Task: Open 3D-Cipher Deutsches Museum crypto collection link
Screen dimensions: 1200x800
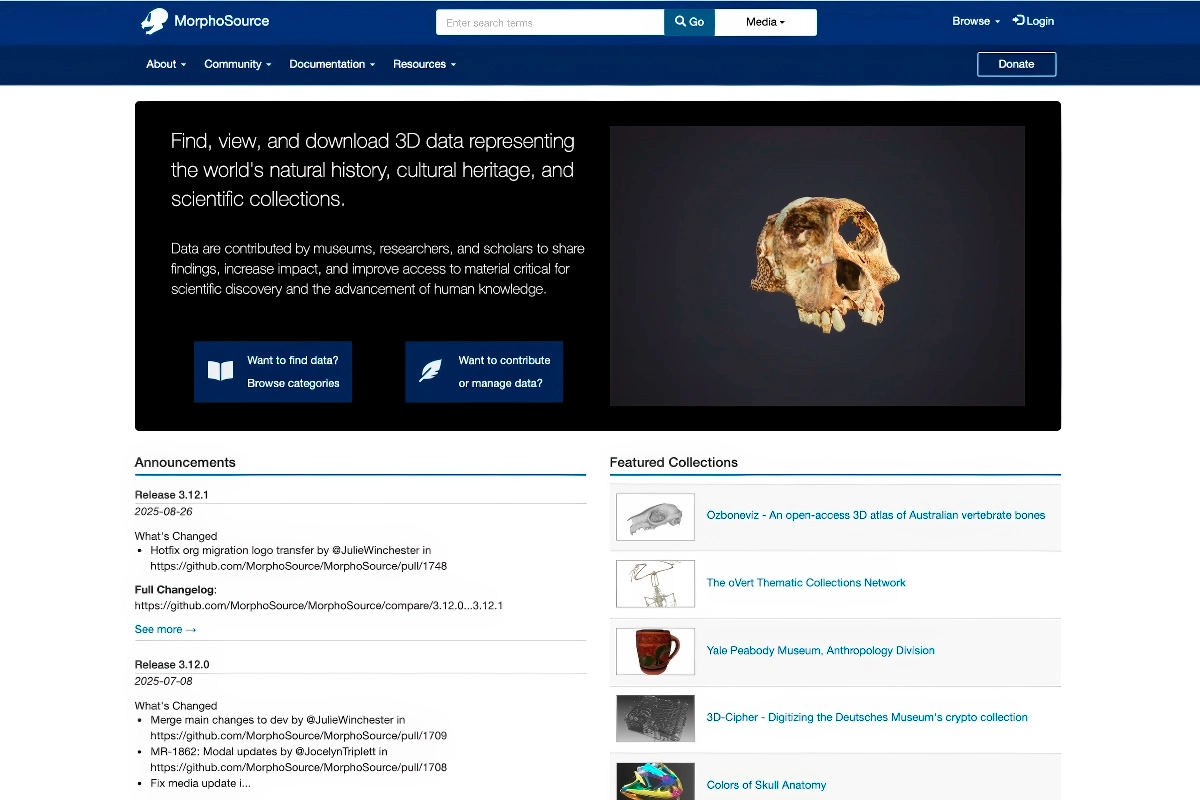Action: pos(867,718)
